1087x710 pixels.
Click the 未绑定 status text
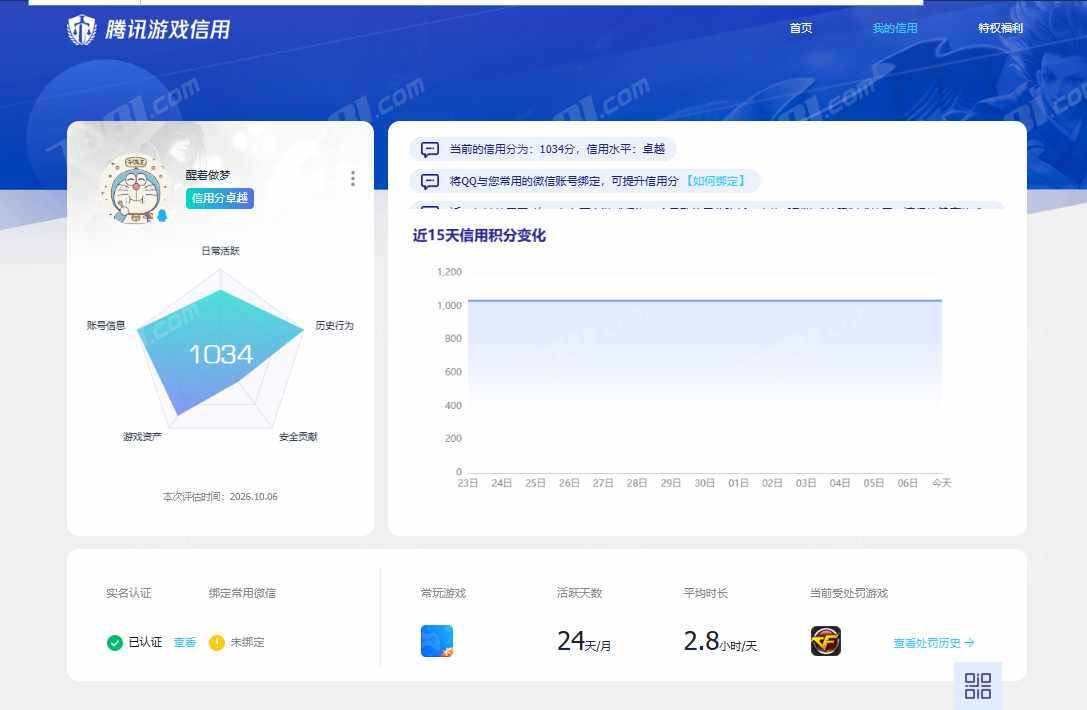coord(247,643)
